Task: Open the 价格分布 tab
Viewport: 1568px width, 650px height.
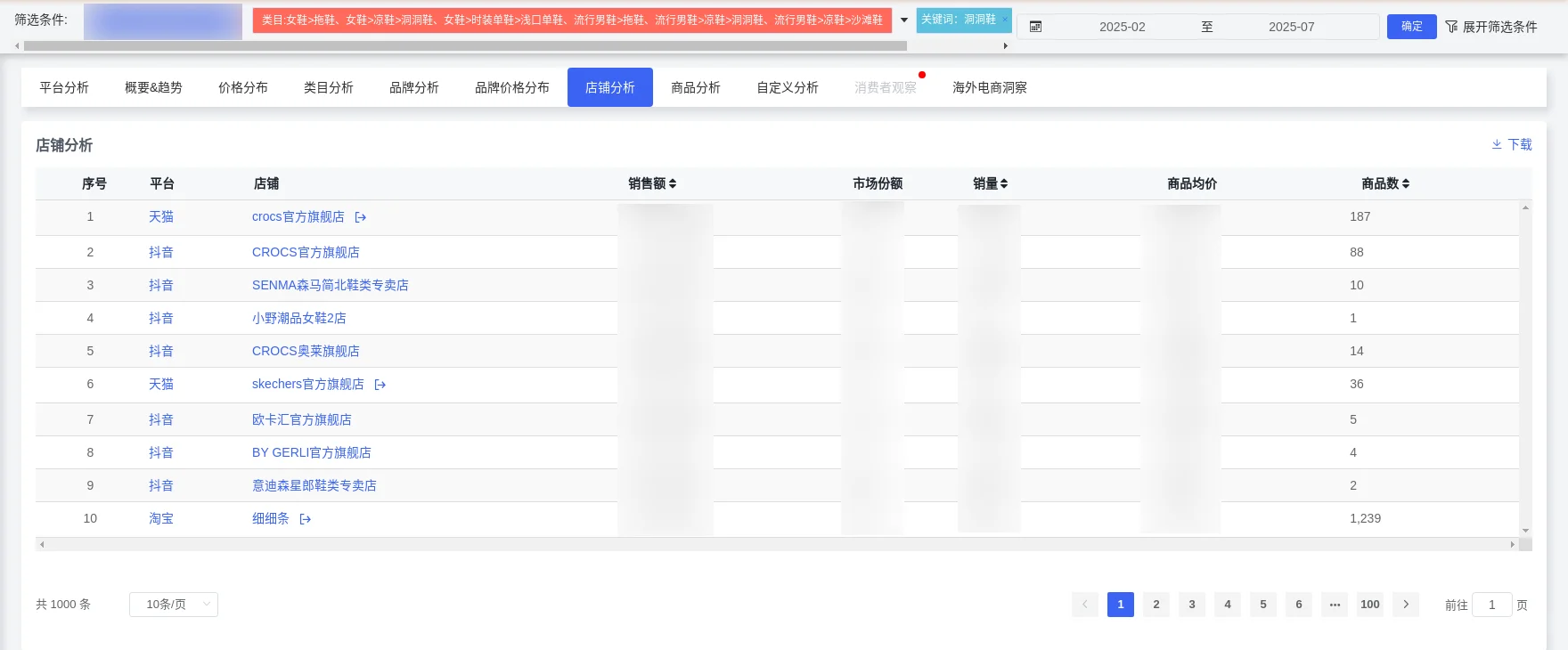Action: coord(243,87)
